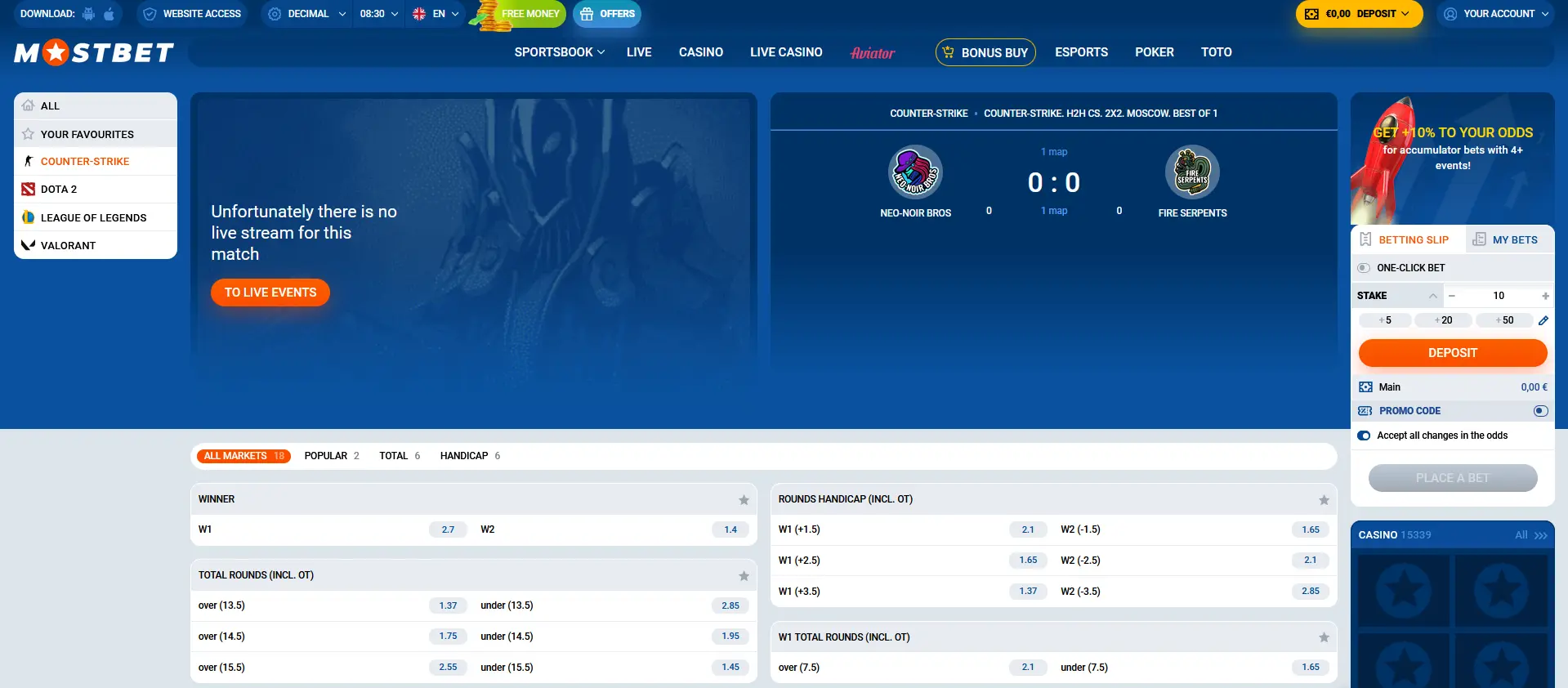This screenshot has width=1568, height=688.
Task: Toggle One-Click Bet switch
Action: point(1363,268)
